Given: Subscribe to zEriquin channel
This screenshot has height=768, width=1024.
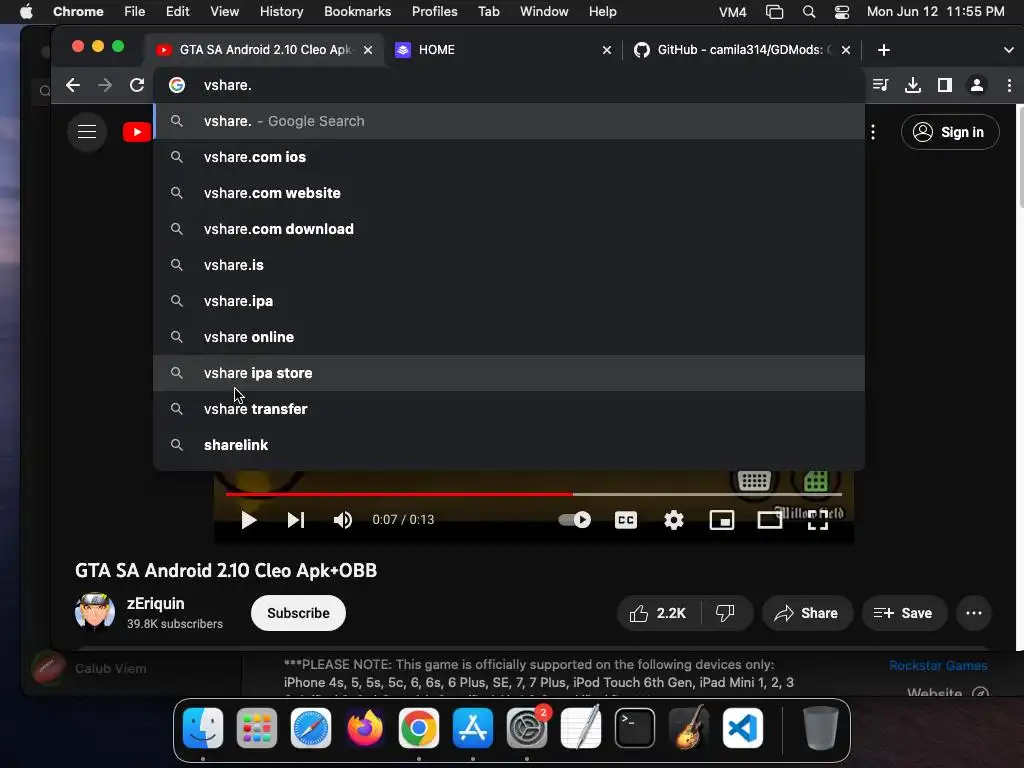Looking at the screenshot, I should [298, 613].
